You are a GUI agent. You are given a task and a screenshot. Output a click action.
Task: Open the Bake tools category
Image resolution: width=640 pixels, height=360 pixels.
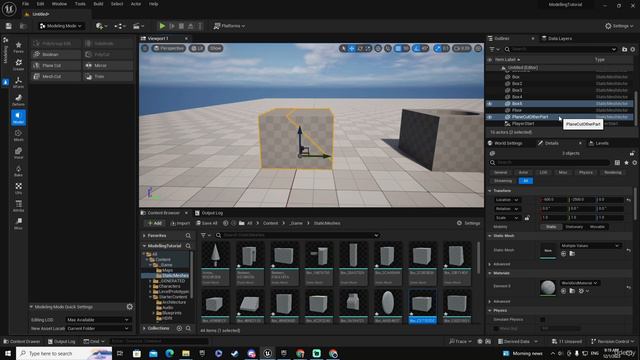(x=18, y=170)
